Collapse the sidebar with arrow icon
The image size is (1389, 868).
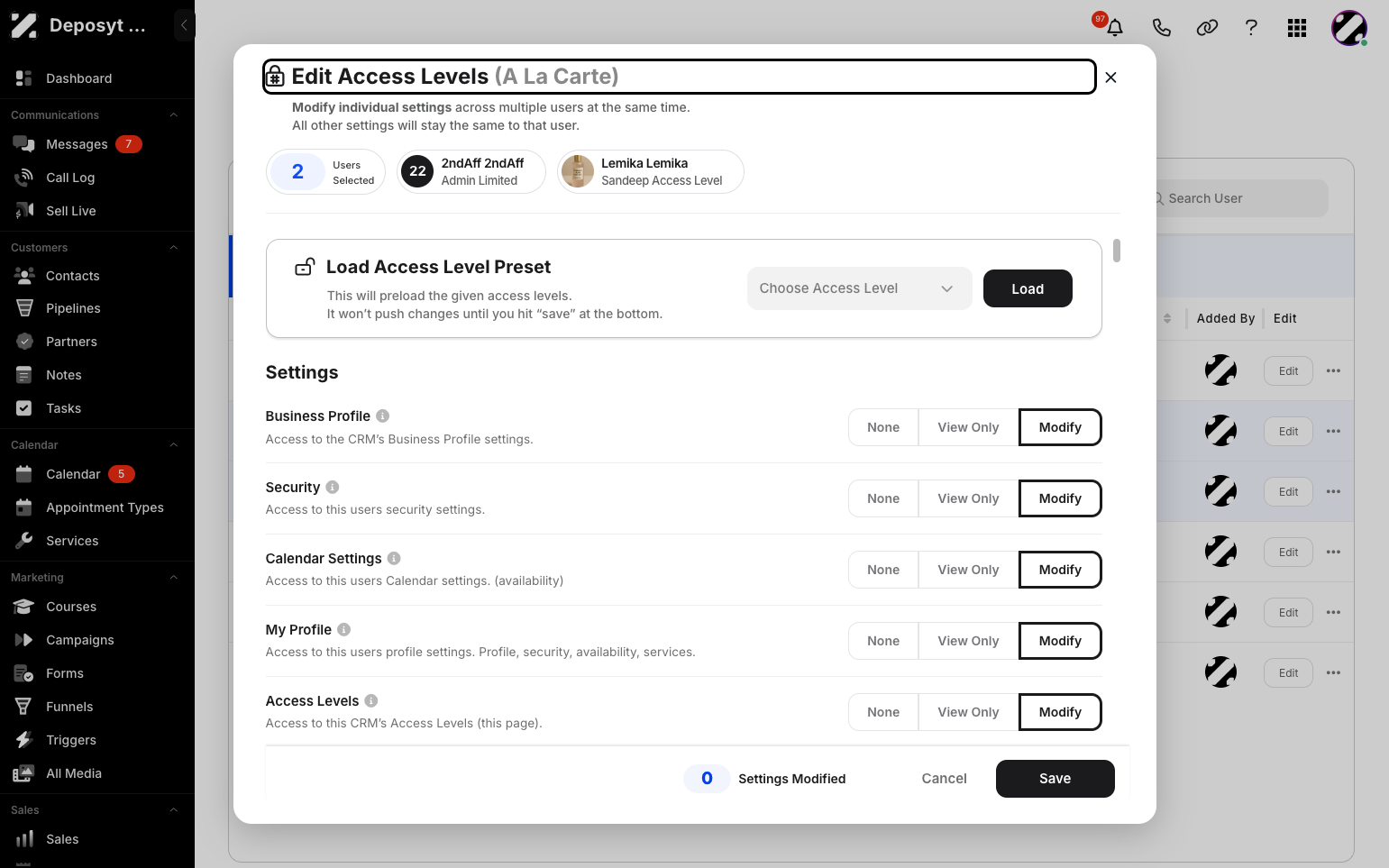click(x=184, y=25)
